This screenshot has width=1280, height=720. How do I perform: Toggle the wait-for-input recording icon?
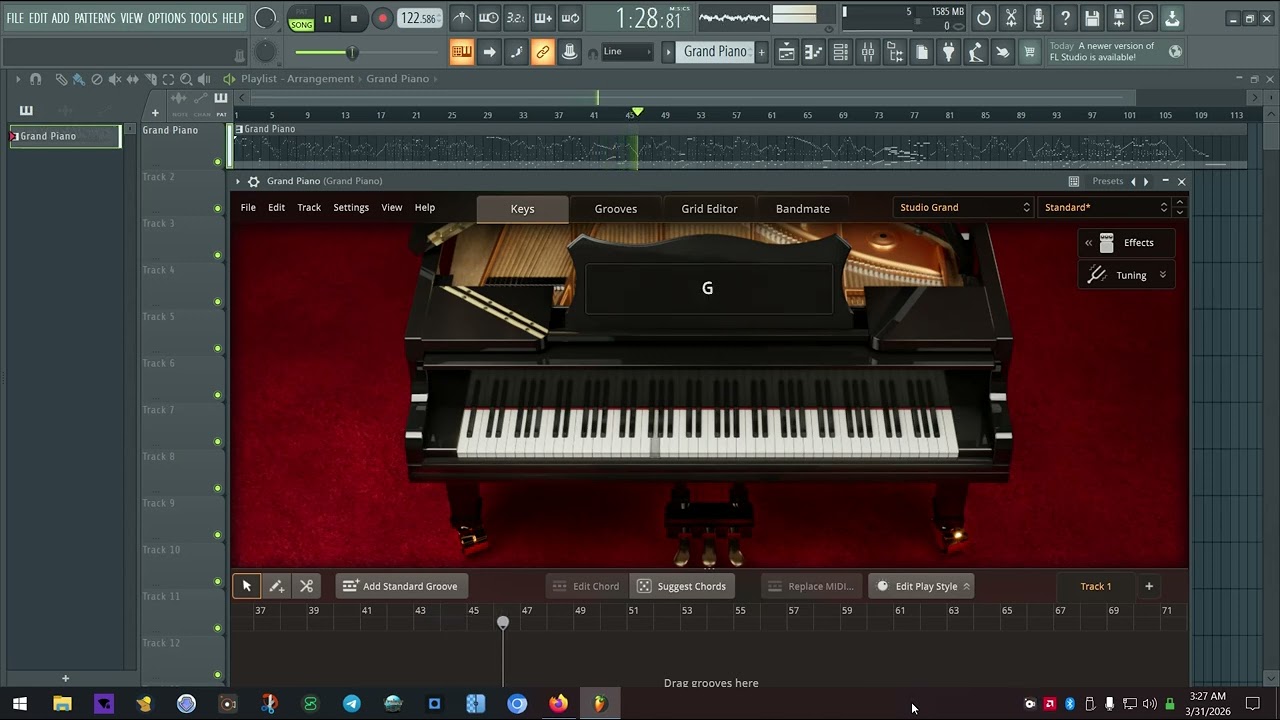[x=489, y=18]
